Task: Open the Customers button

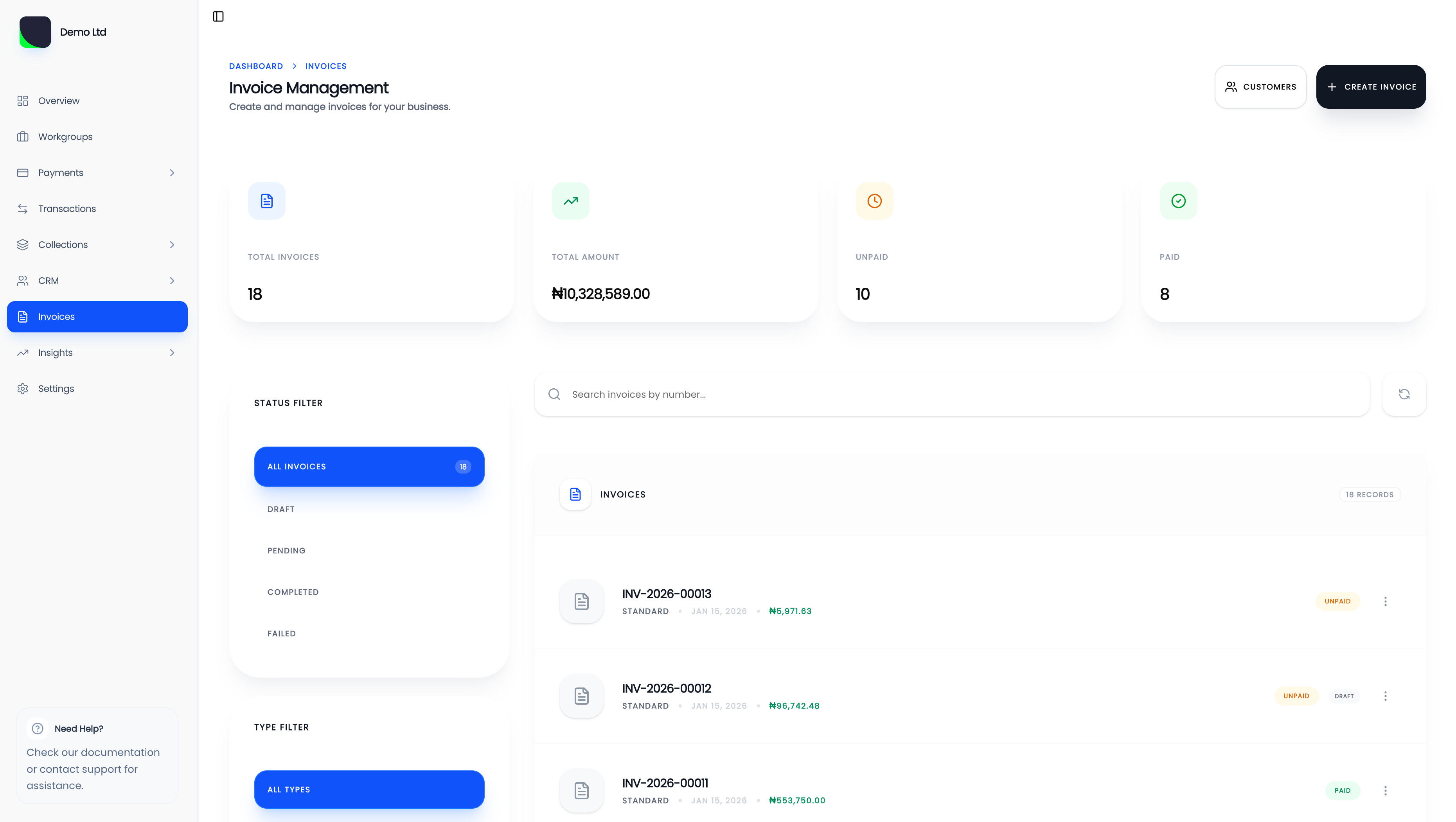Action: coord(1260,87)
